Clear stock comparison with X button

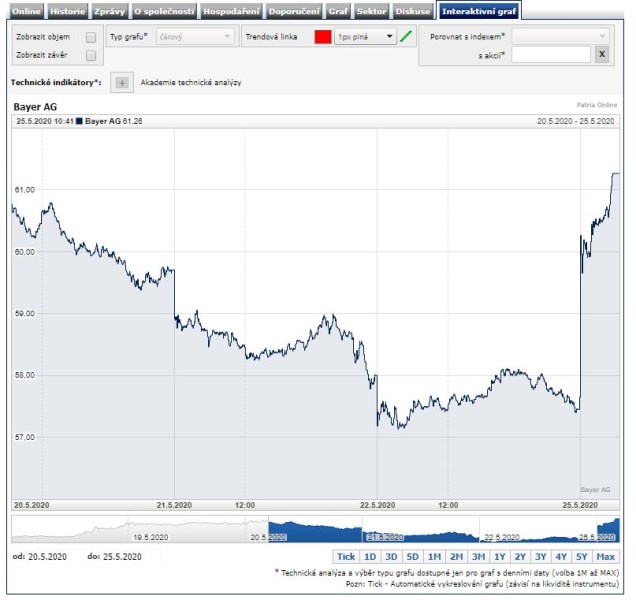click(601, 54)
